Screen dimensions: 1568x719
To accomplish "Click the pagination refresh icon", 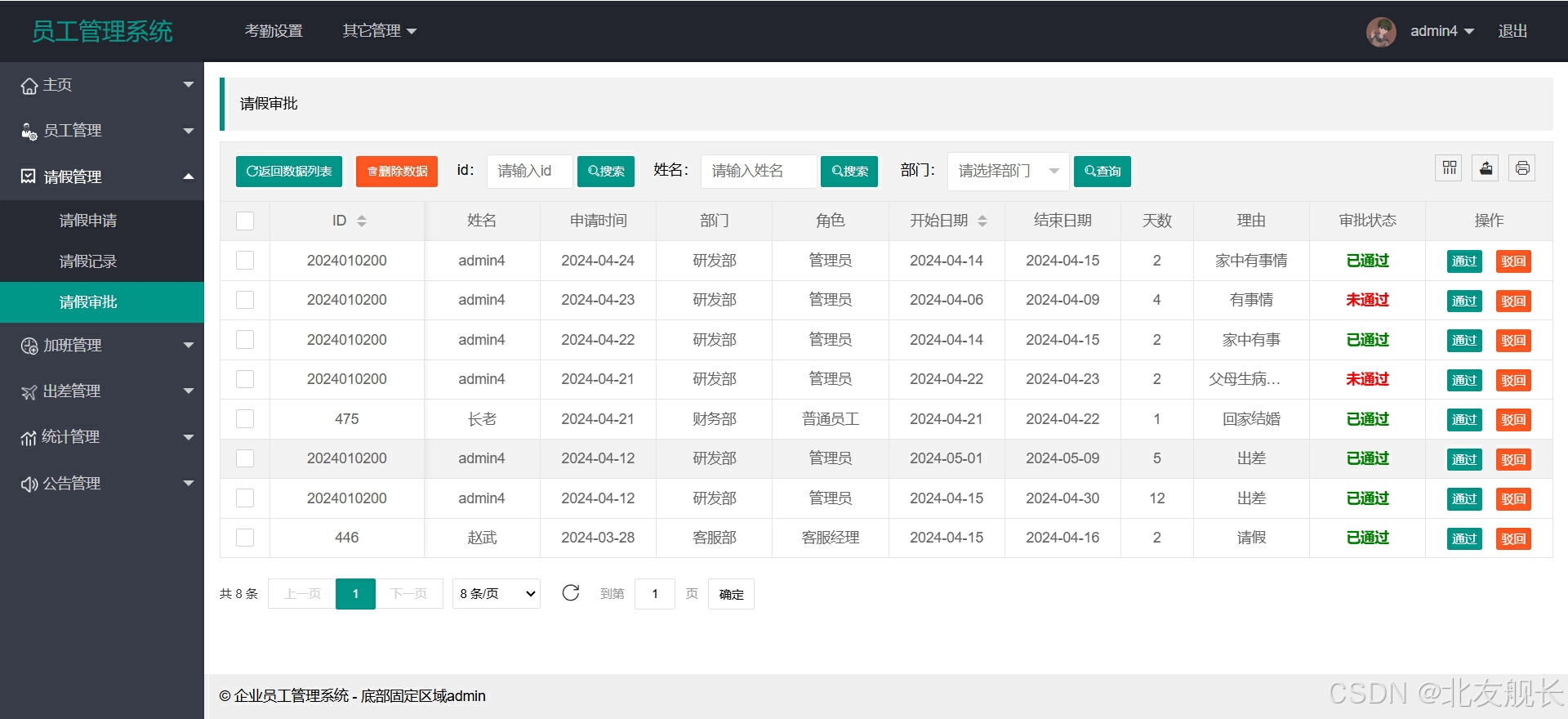I will (571, 592).
